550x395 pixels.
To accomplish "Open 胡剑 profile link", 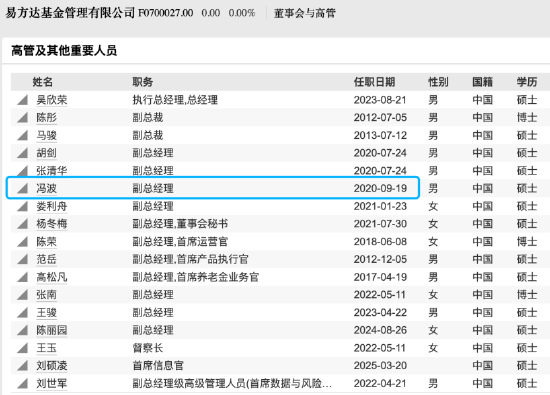I will 47,153.
